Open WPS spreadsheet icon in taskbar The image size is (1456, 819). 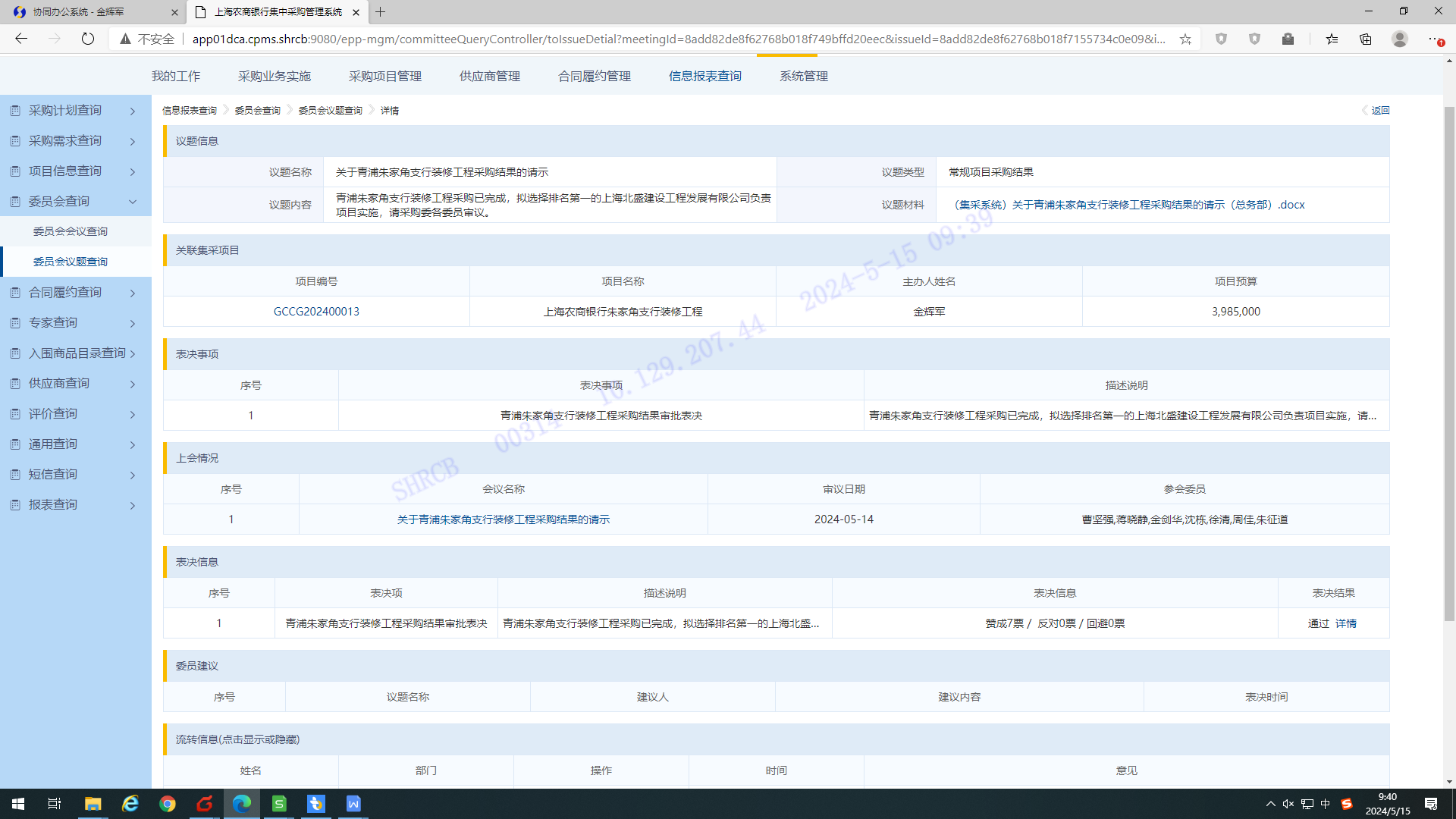[279, 804]
